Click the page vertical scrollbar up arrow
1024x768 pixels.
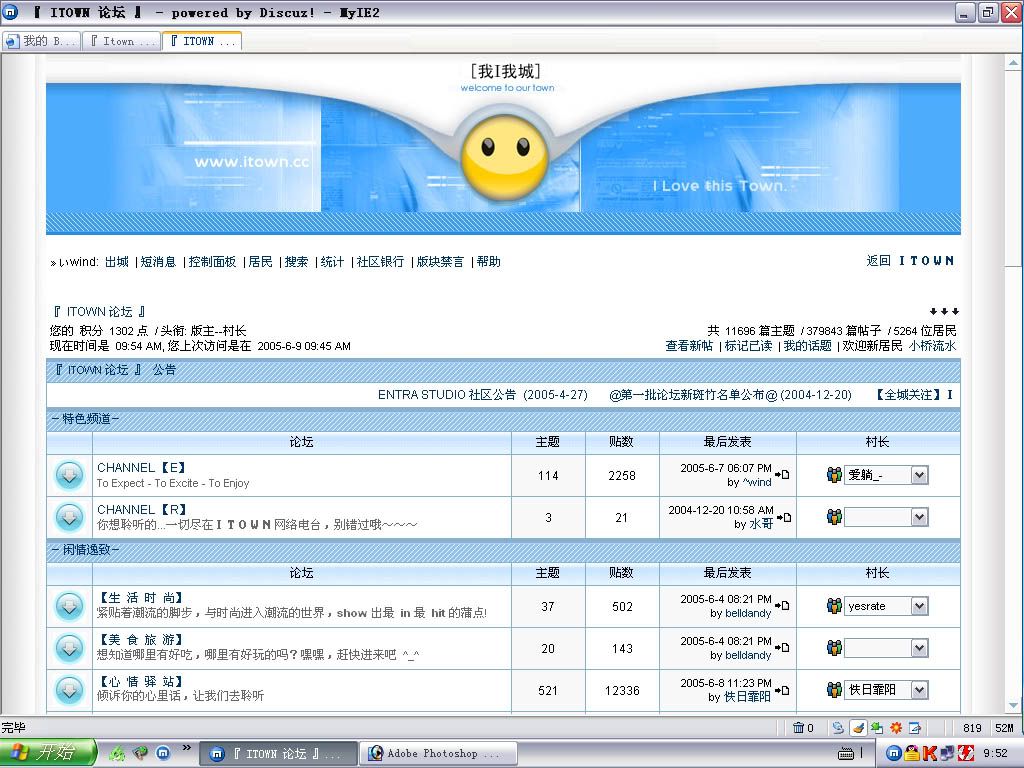(1013, 63)
